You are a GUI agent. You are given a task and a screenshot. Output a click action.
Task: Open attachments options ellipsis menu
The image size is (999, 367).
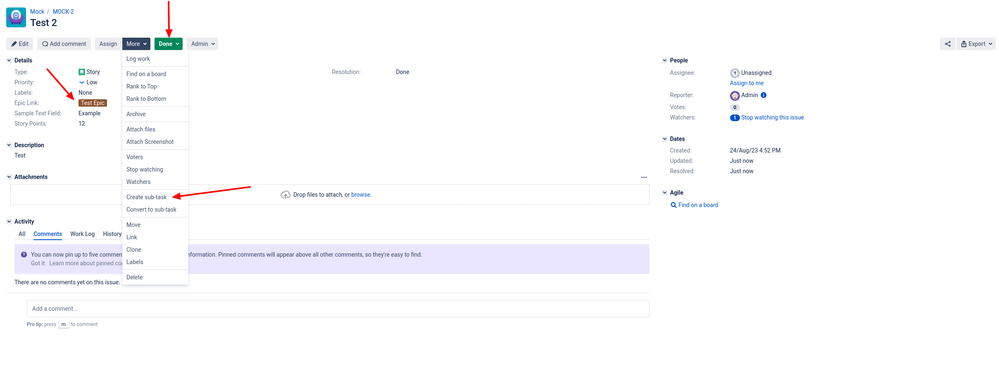click(643, 177)
